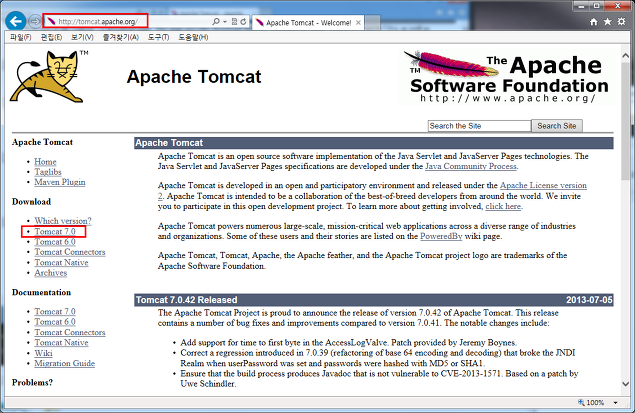The height and width of the screenshot is (413, 635).
Task: Open the 편집(E) menu
Action: tap(51, 37)
